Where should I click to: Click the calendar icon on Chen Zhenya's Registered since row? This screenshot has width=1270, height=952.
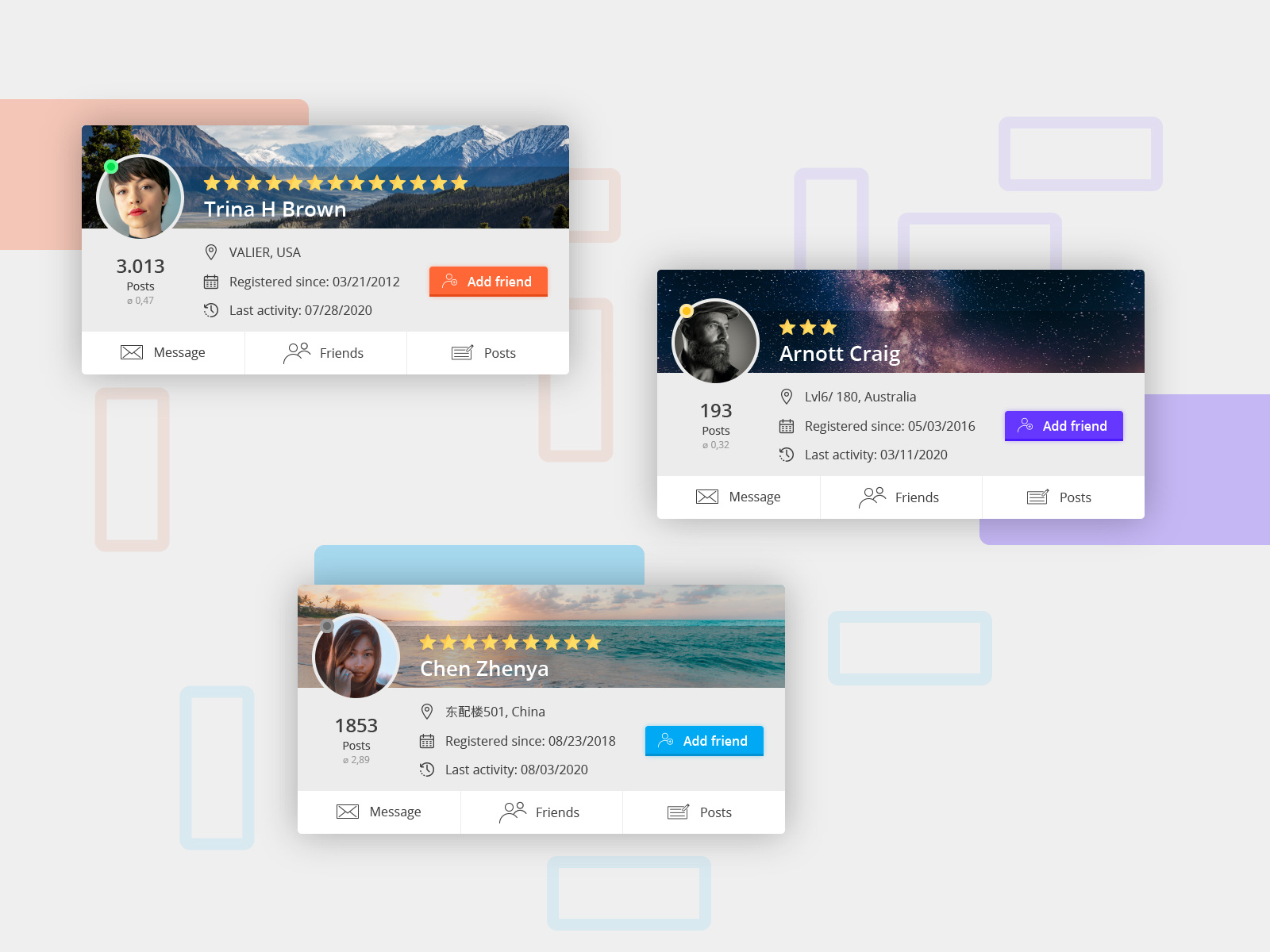[427, 741]
